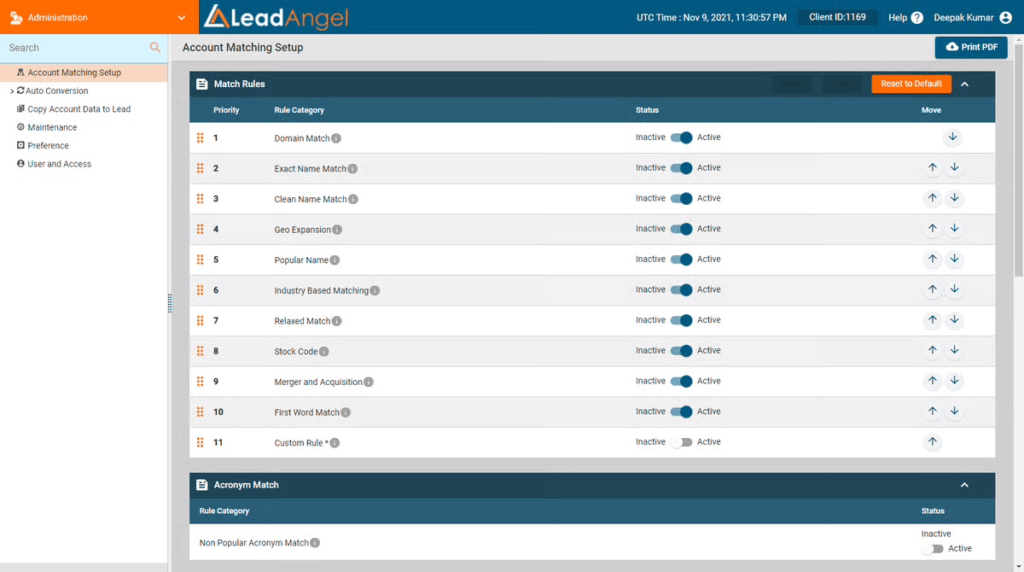The image size is (1024, 572).
Task: Click the Print PDF button
Action: pos(970,47)
